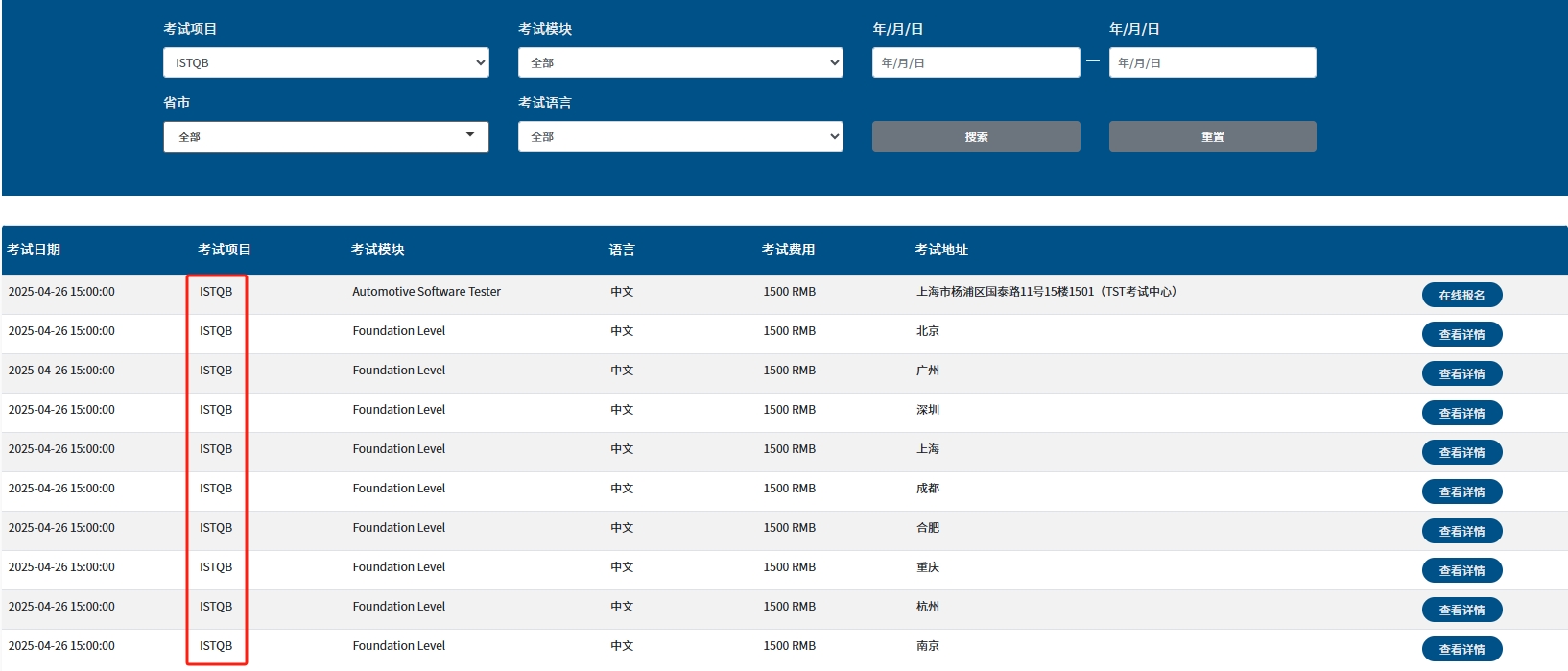Click the 广州 address cell
This screenshot has width=1568, height=671.
928,371
